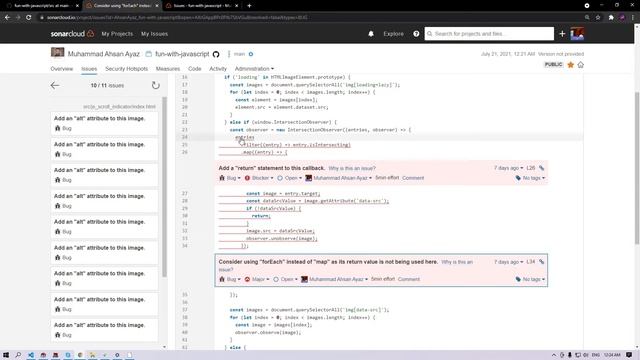Open the Code tab
Viewport: 640px width, 360px height.
coord(195,69)
